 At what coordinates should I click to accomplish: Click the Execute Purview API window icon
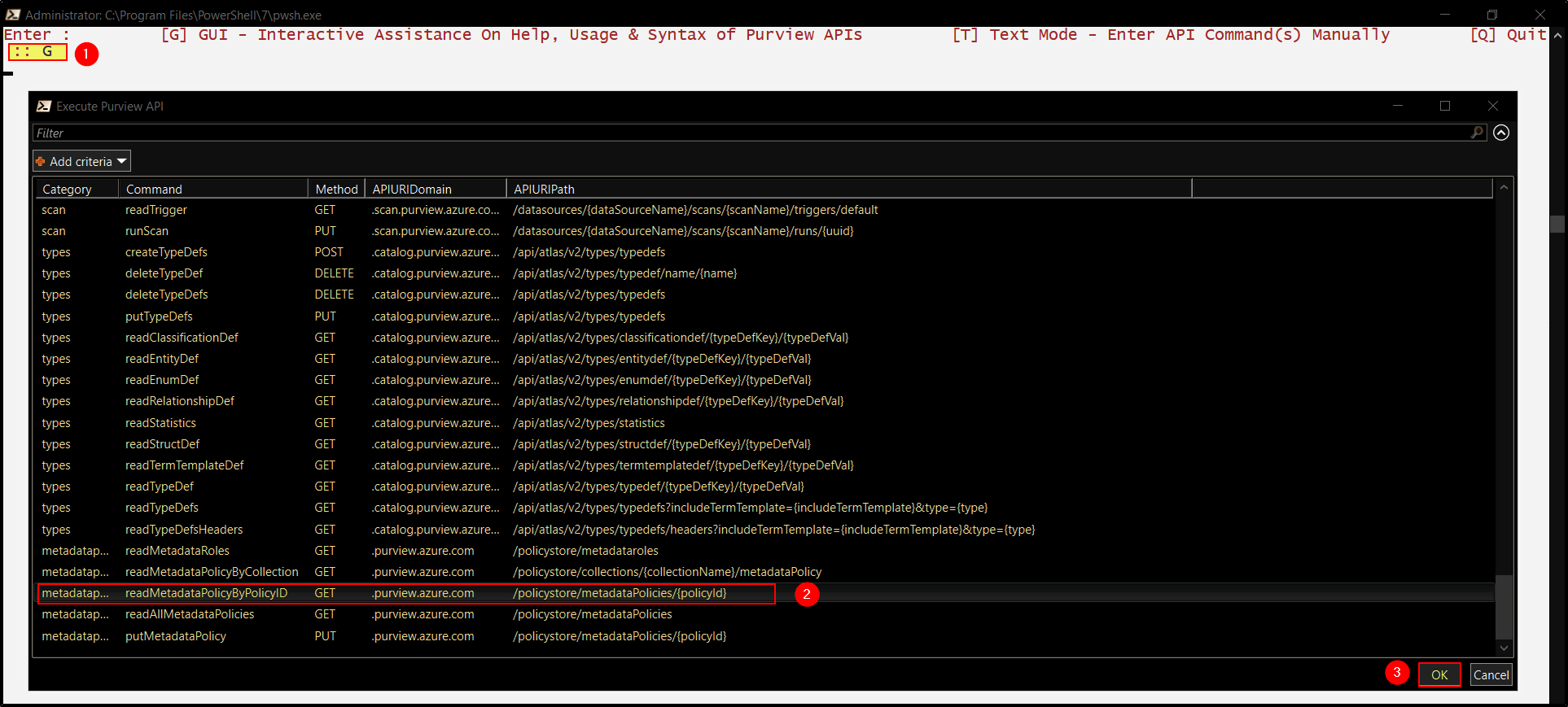coord(44,106)
